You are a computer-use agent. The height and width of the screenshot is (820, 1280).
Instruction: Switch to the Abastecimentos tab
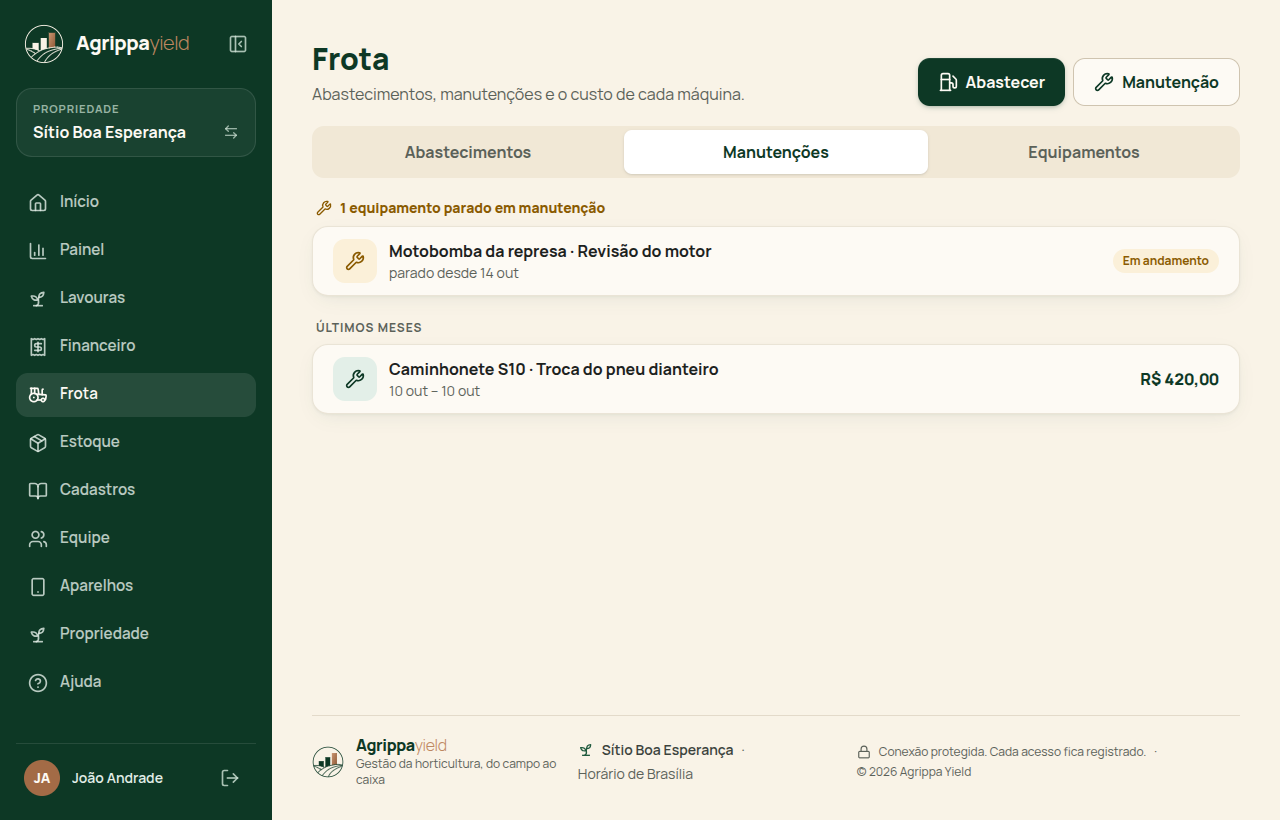click(468, 152)
